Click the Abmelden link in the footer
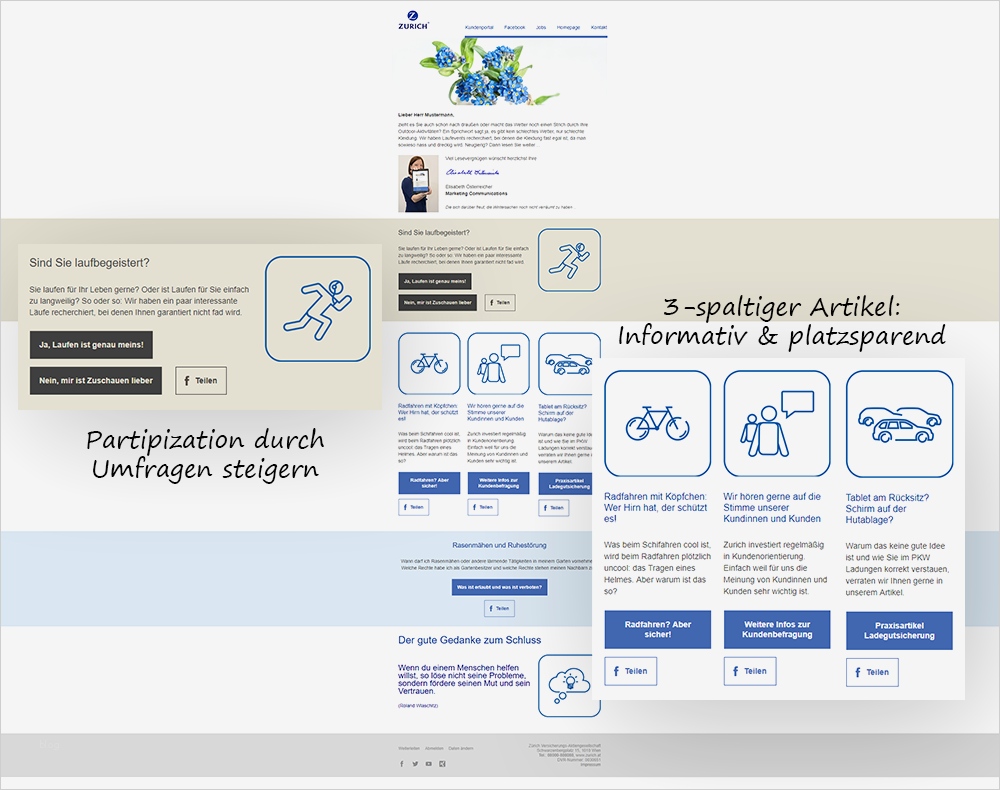1000x790 pixels. click(435, 748)
